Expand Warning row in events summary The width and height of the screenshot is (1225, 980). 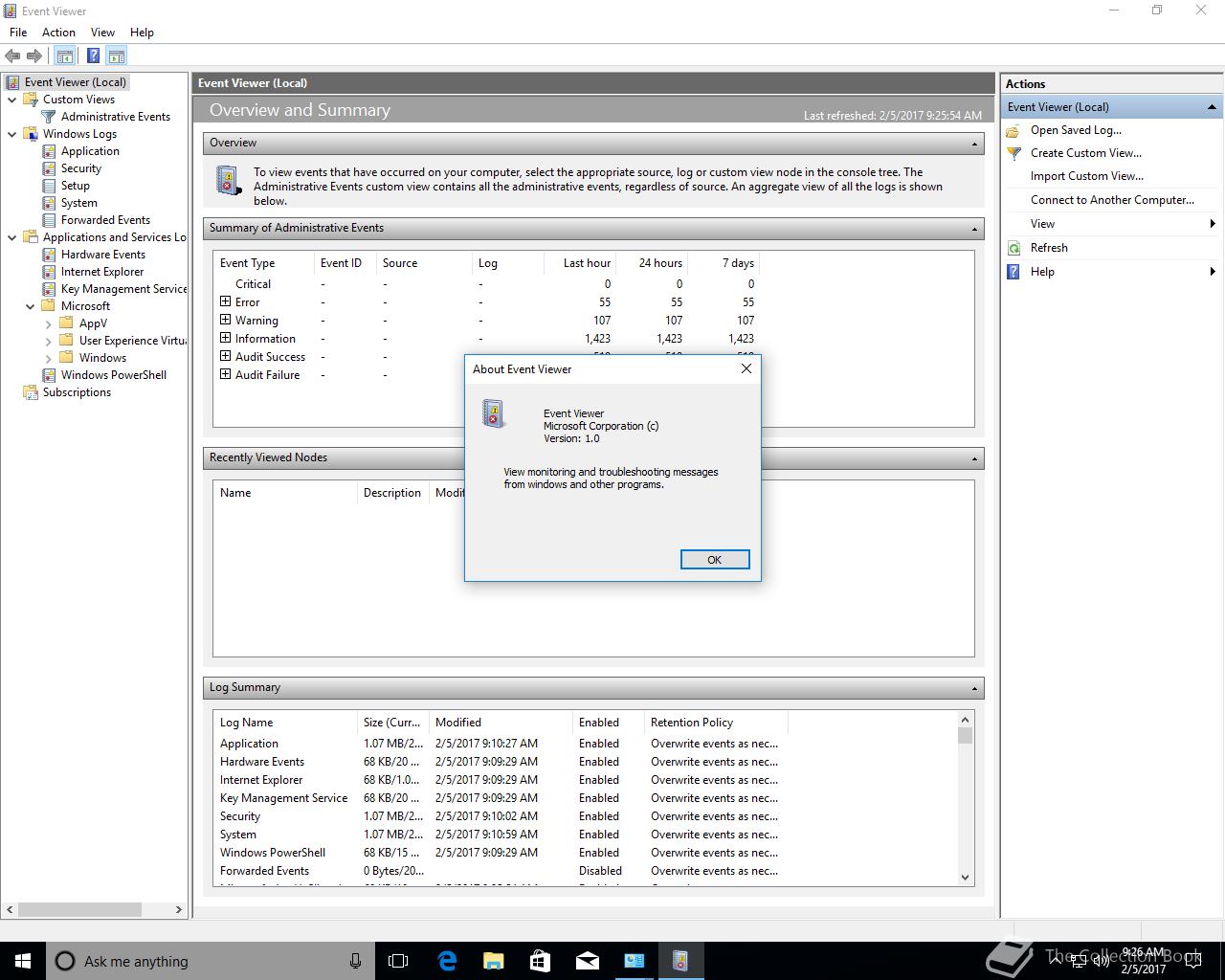coord(226,320)
